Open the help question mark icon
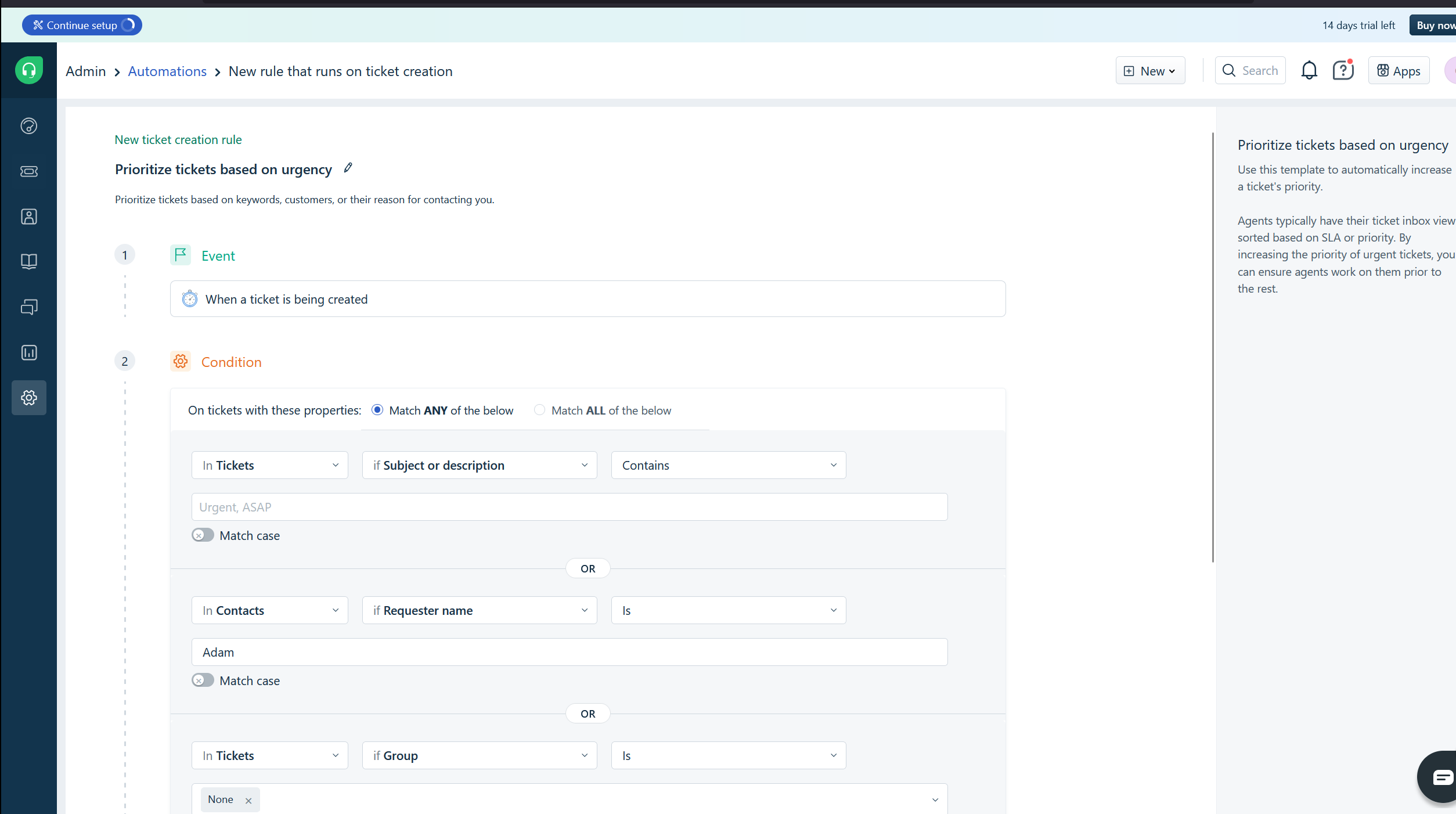The image size is (1456, 814). tap(1343, 70)
